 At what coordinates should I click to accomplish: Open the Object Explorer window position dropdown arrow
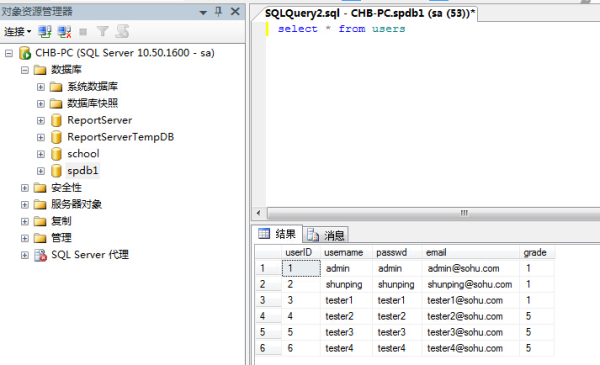point(203,13)
